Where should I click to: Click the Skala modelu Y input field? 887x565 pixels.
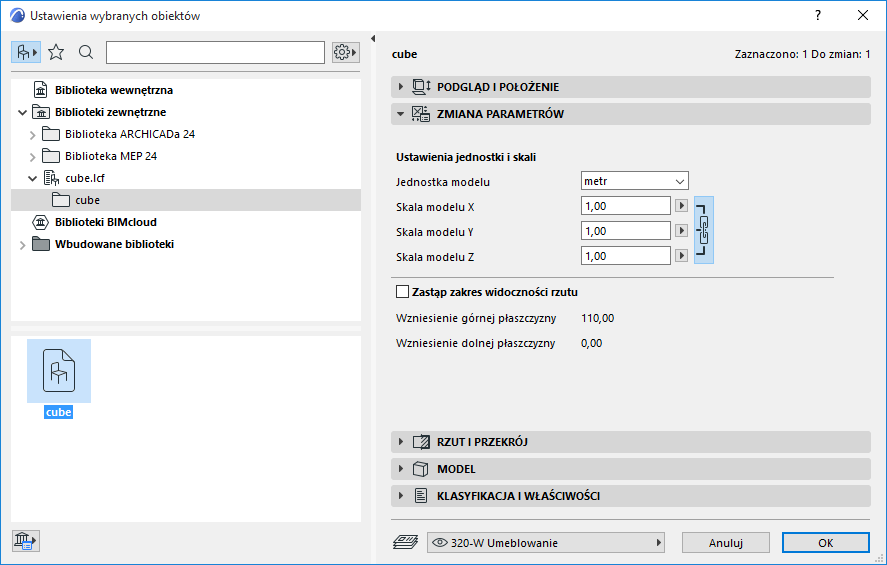pyautogui.click(x=625, y=231)
